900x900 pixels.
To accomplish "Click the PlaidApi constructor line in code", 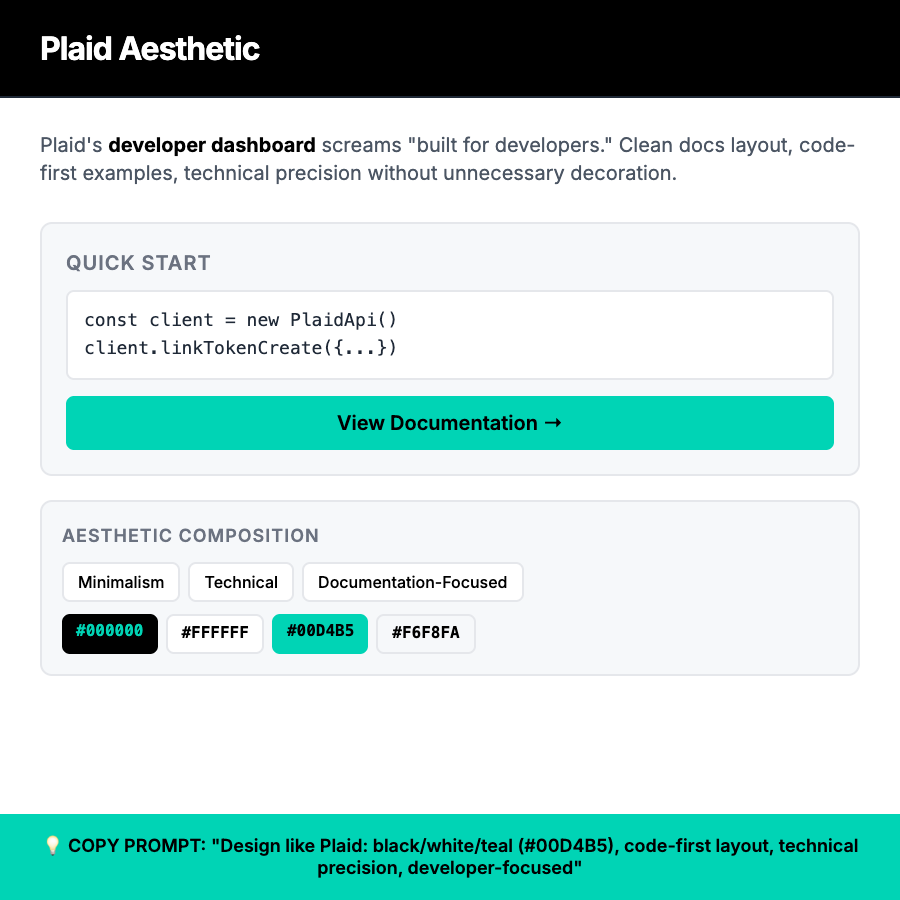I will [240, 319].
